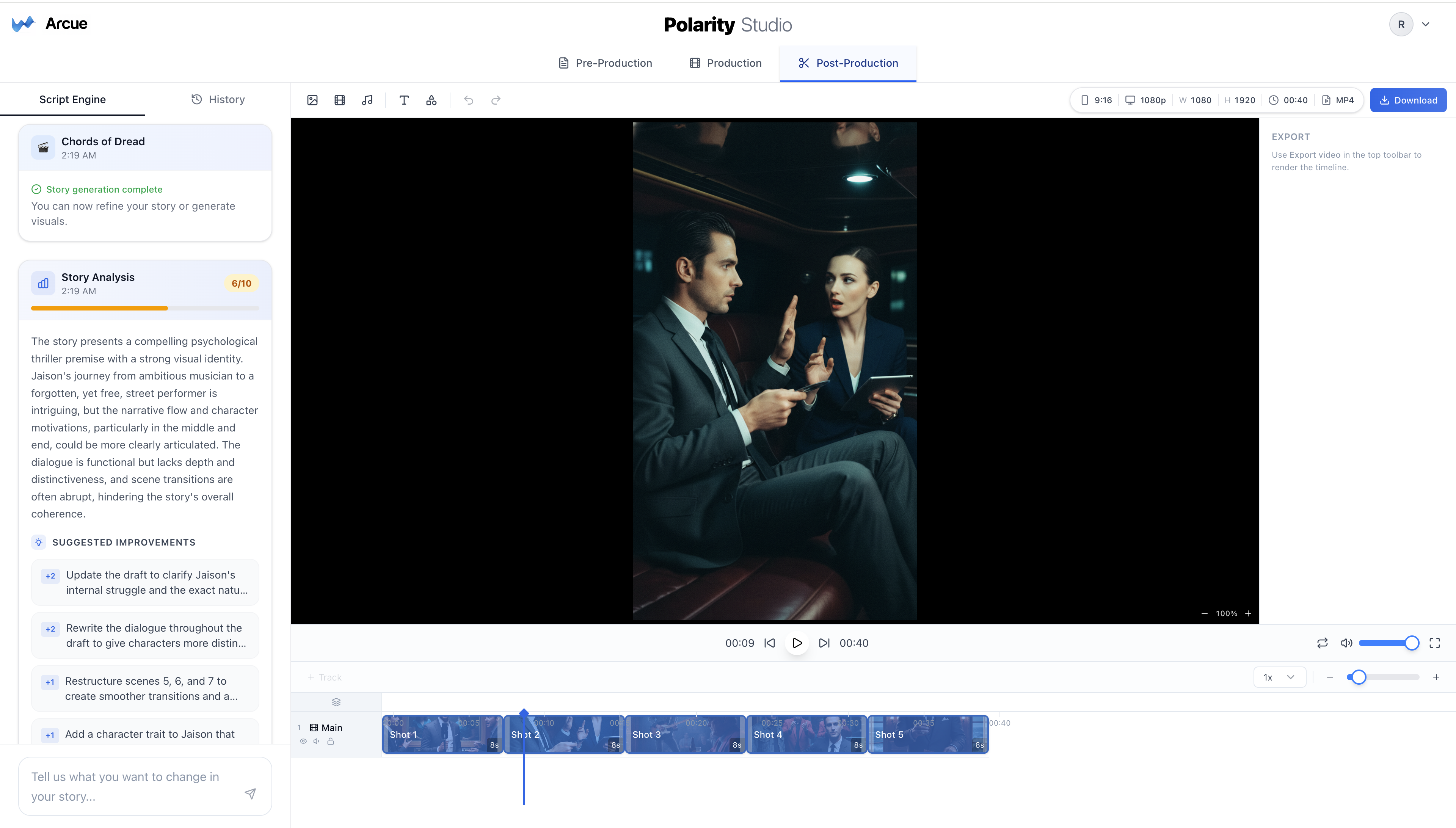Mute the Main track audio
This screenshot has height=828, width=1456.
tap(317, 742)
